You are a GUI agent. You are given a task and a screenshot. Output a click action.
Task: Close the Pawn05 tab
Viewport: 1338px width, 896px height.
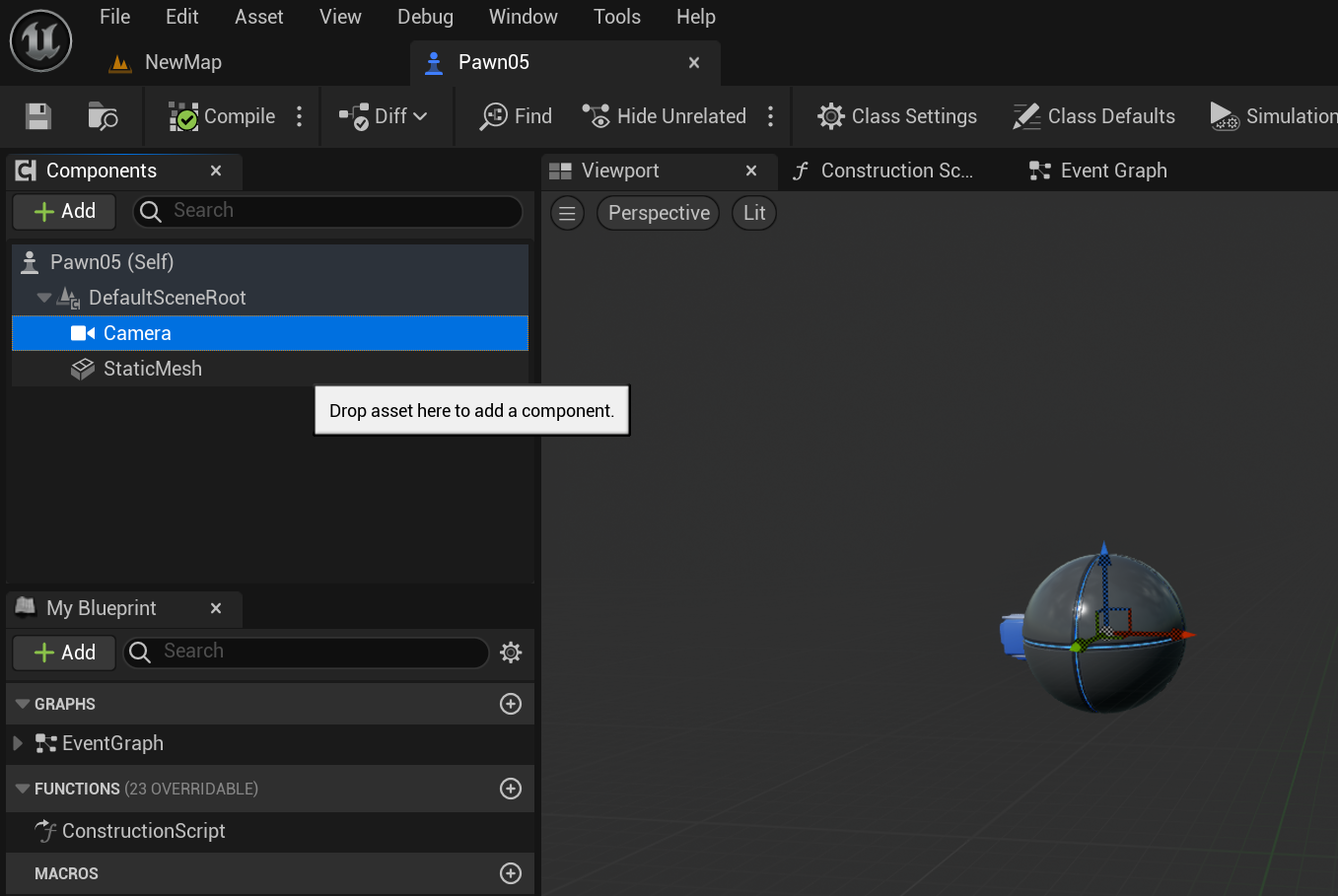694,62
